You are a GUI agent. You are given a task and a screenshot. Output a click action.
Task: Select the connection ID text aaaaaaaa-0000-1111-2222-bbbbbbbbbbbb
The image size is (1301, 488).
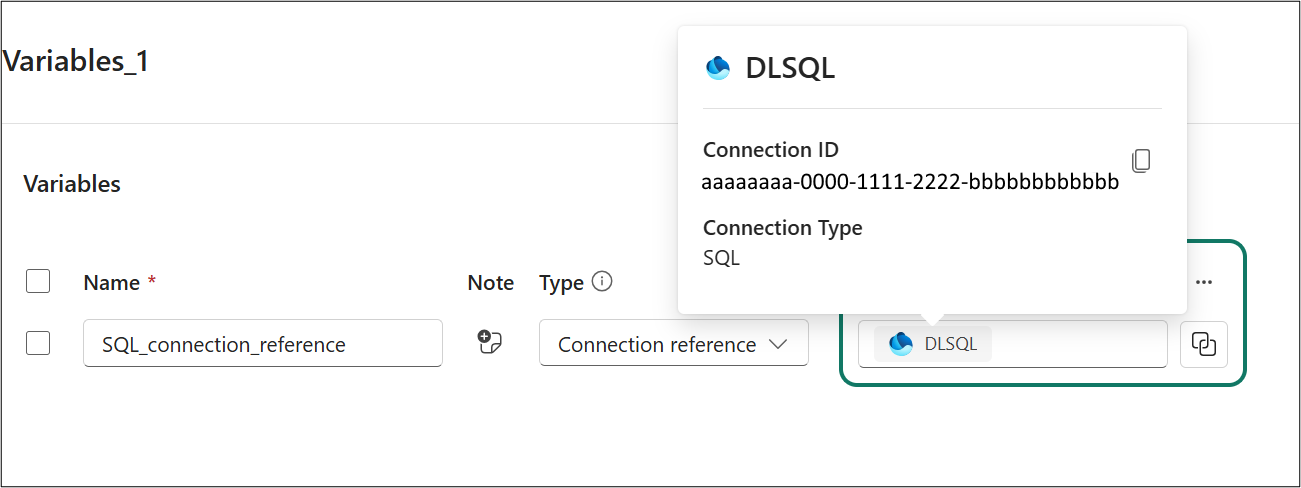[910, 183]
